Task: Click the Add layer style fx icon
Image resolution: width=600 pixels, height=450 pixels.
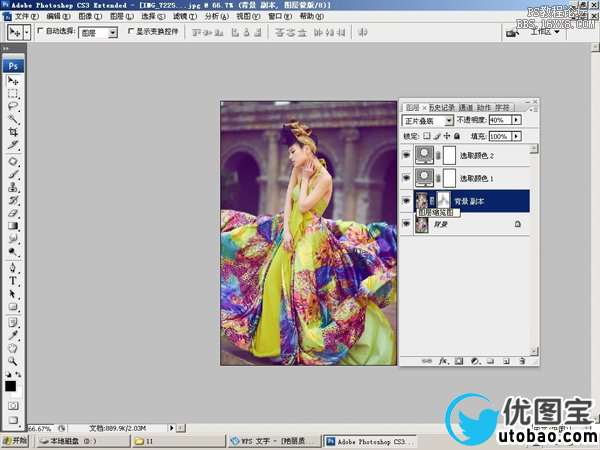Action: (443, 361)
